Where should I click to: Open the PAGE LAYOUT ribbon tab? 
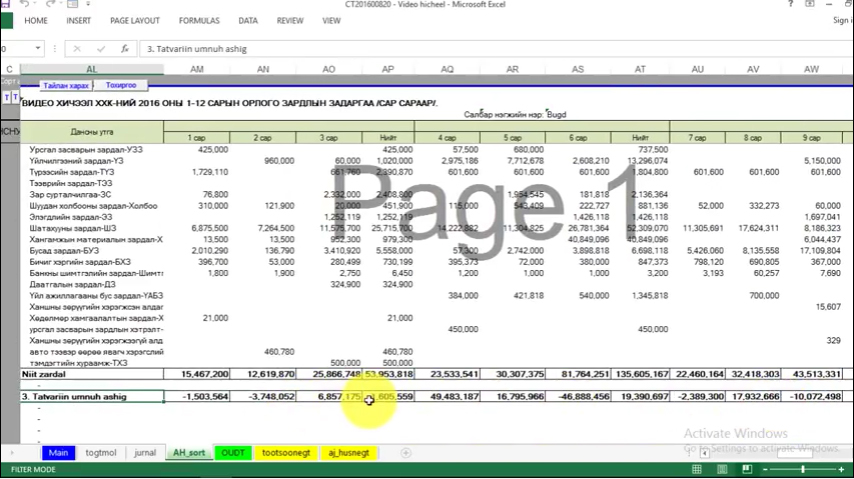[x=134, y=20]
